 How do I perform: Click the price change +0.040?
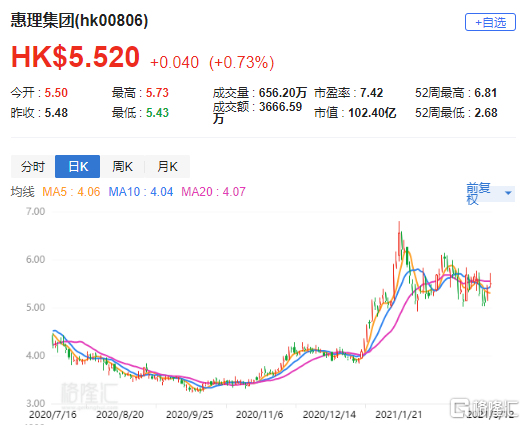click(x=174, y=63)
